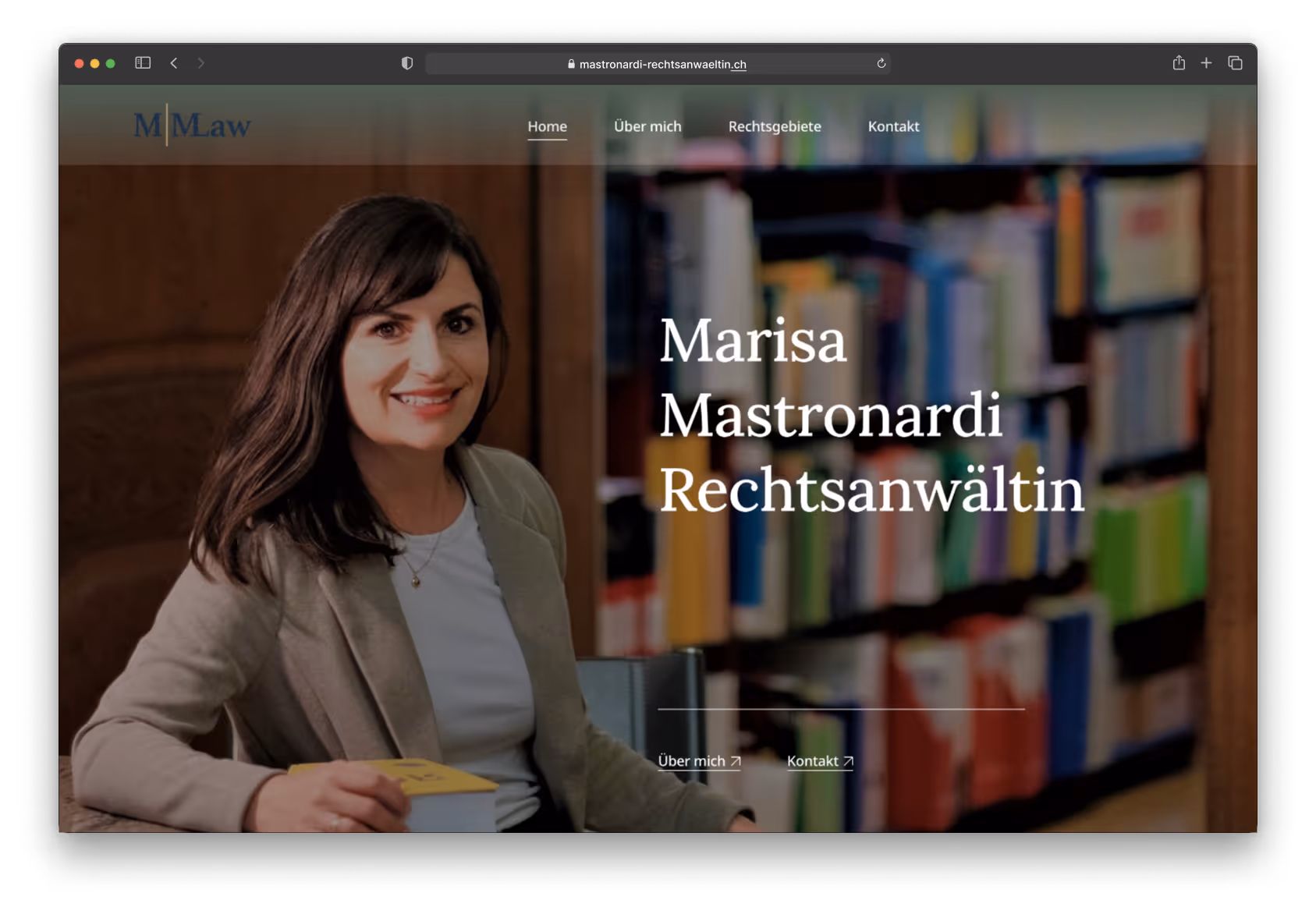The height and width of the screenshot is (907, 1316).
Task: Open Rechtsgebiete in the navigation
Action: 775,126
